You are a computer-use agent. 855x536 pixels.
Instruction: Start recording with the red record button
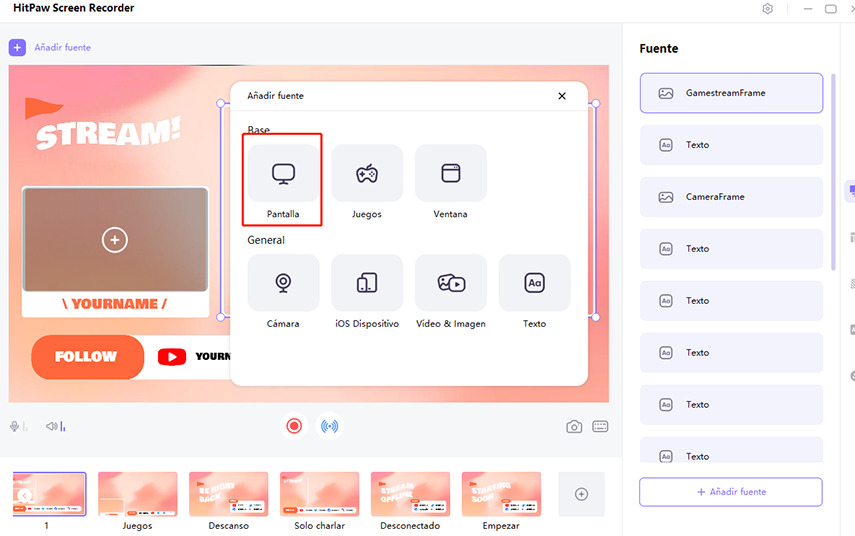[x=294, y=426]
